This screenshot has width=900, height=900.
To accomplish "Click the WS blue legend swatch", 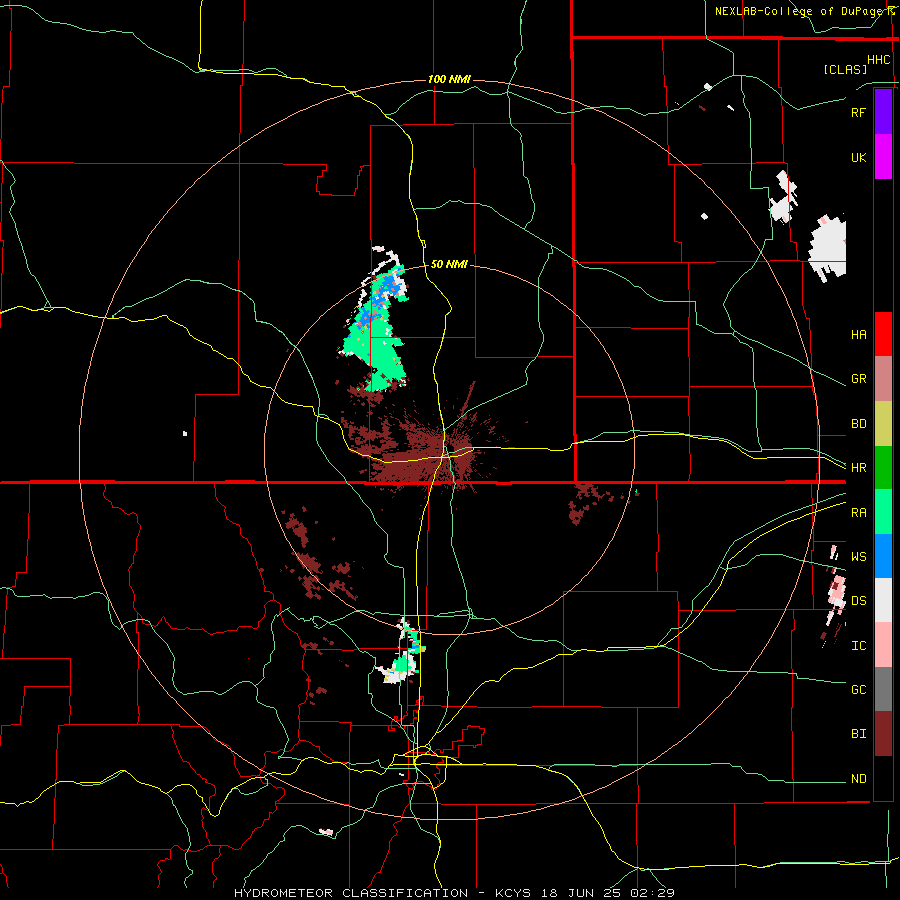I will (x=883, y=556).
